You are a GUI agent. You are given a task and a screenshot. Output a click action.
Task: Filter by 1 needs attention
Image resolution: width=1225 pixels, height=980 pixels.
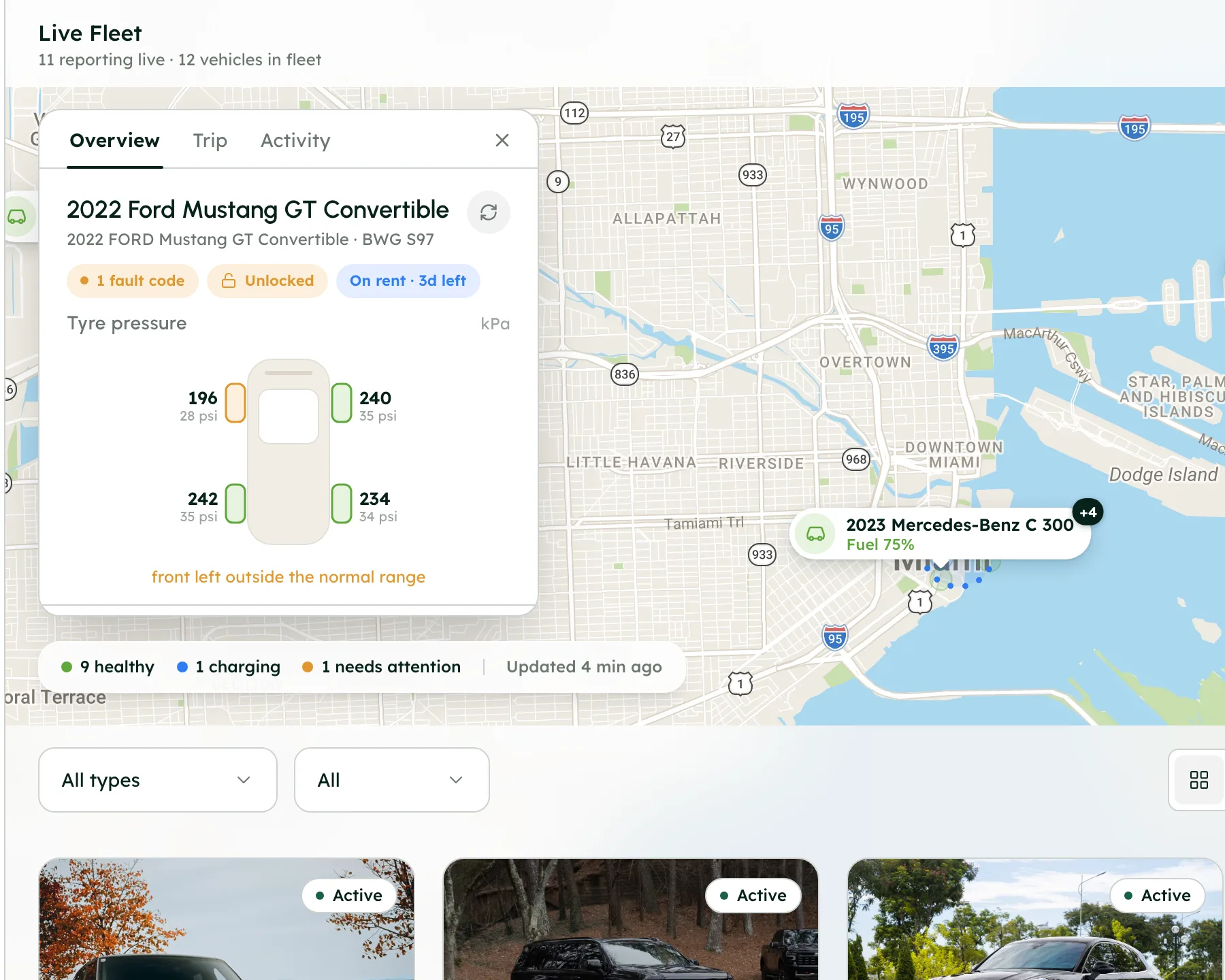tap(382, 667)
